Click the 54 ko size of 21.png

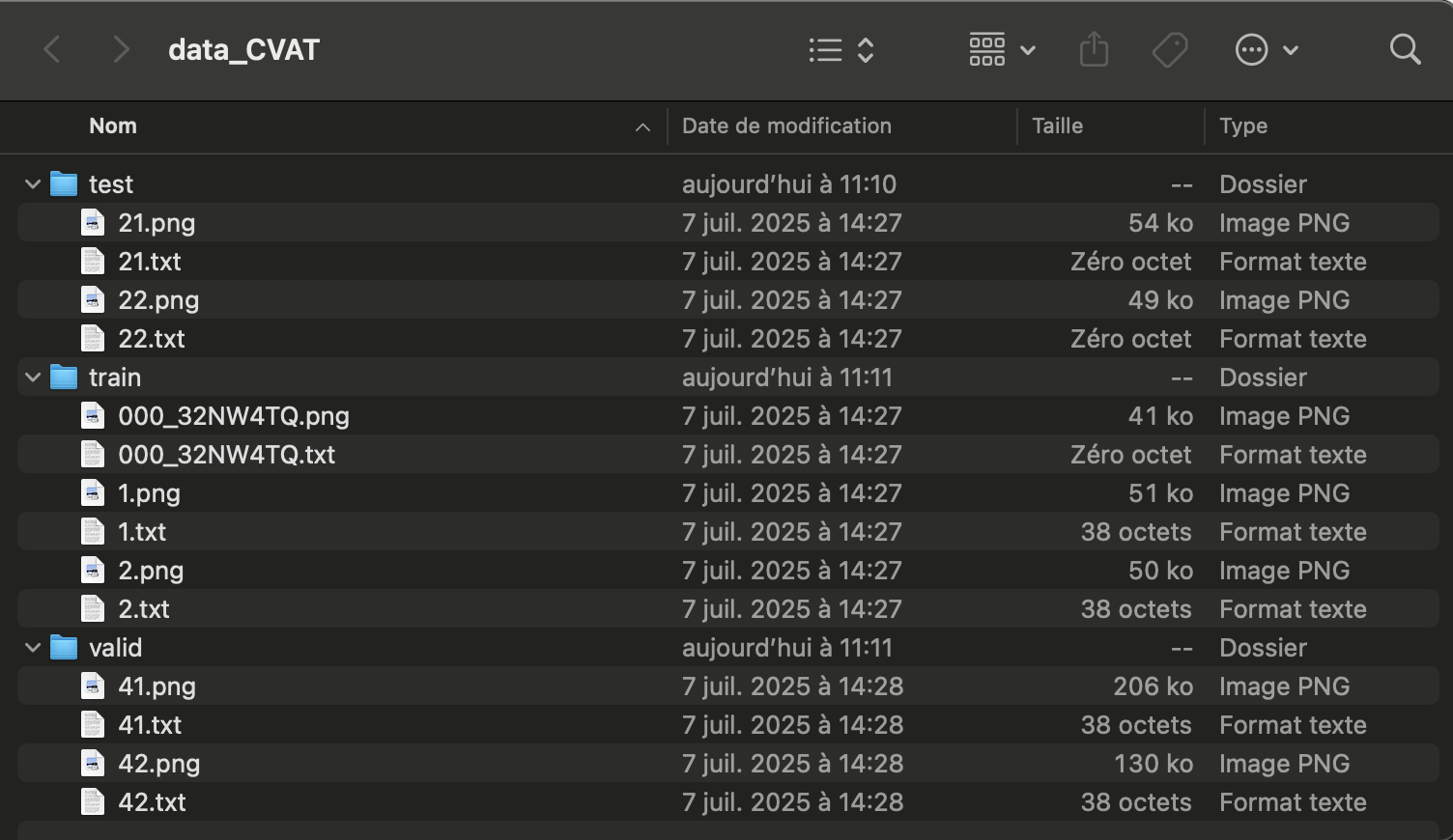tap(1160, 223)
